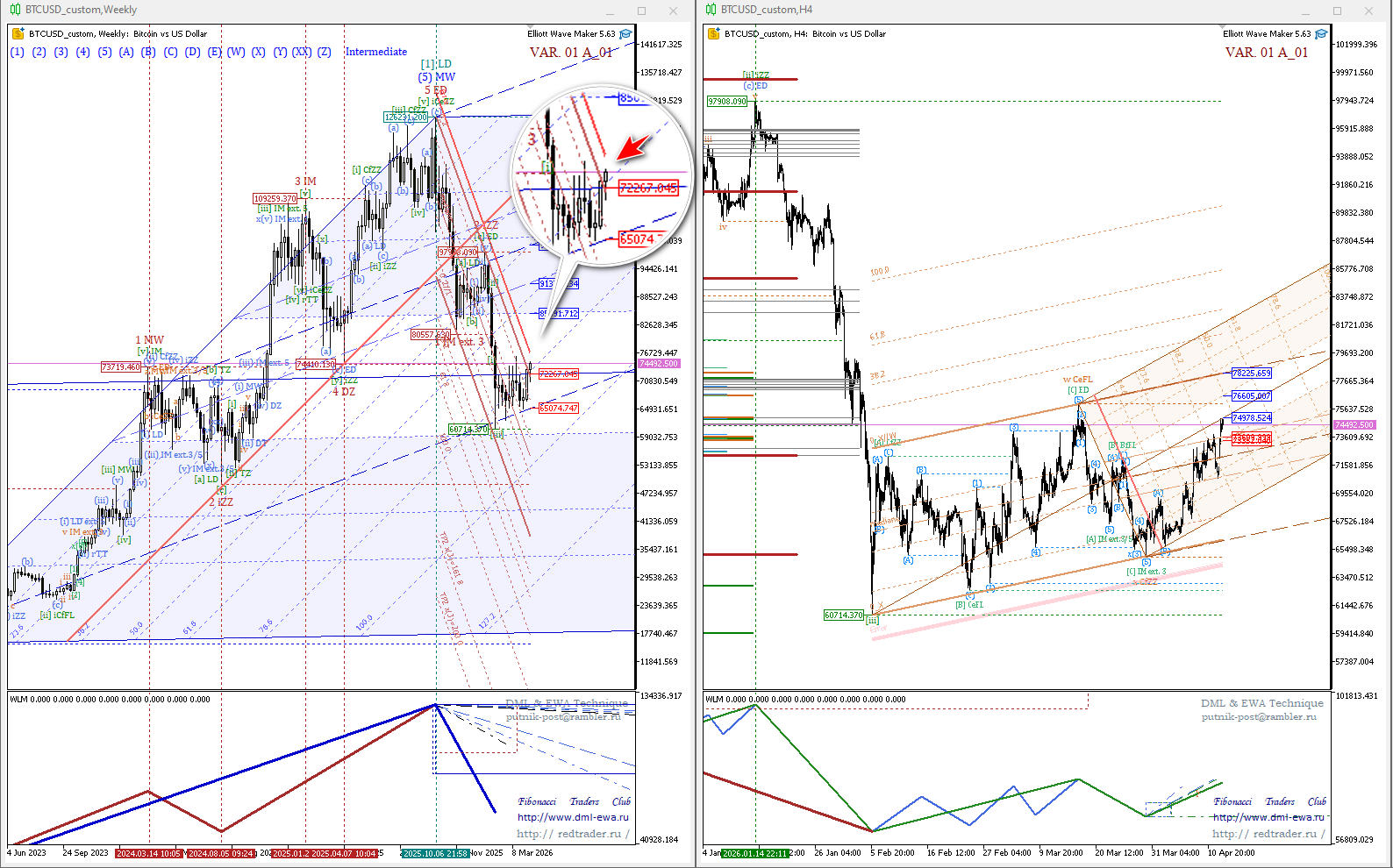1393x868 pixels.
Task: Click the red arrow inside the magnifier callout
Action: [x=633, y=146]
